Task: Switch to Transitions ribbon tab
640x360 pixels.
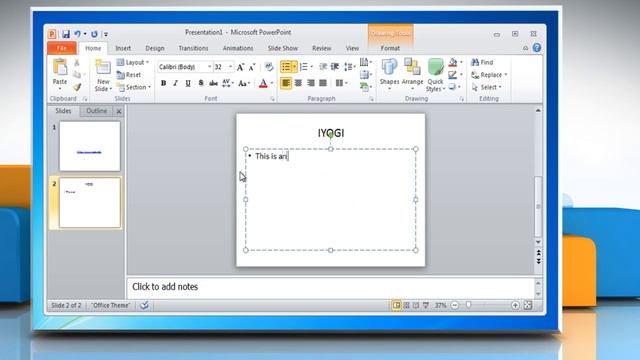Action: (x=193, y=48)
